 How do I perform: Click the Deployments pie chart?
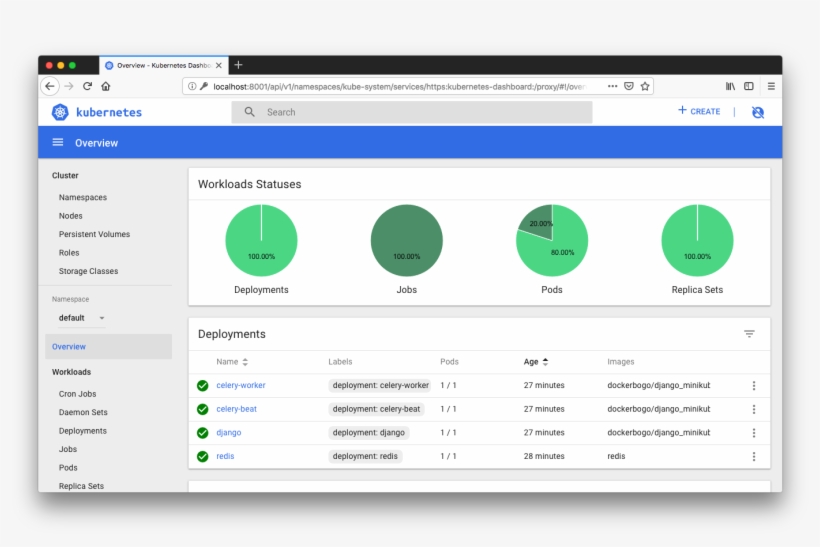[261, 240]
